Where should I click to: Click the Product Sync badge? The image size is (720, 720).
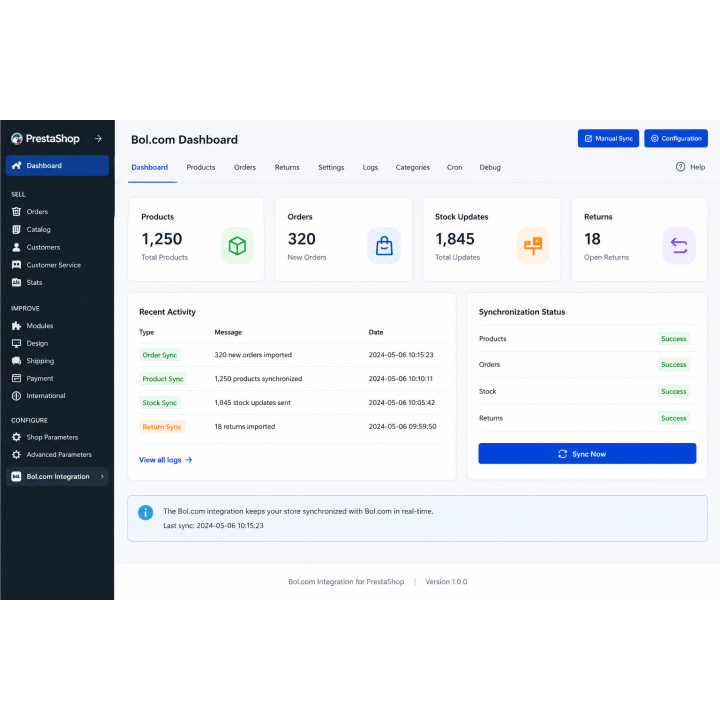163,379
